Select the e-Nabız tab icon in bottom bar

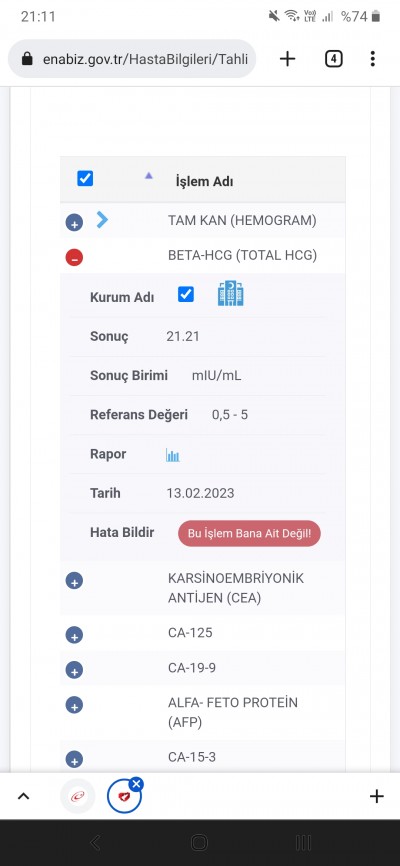pyautogui.click(x=78, y=796)
